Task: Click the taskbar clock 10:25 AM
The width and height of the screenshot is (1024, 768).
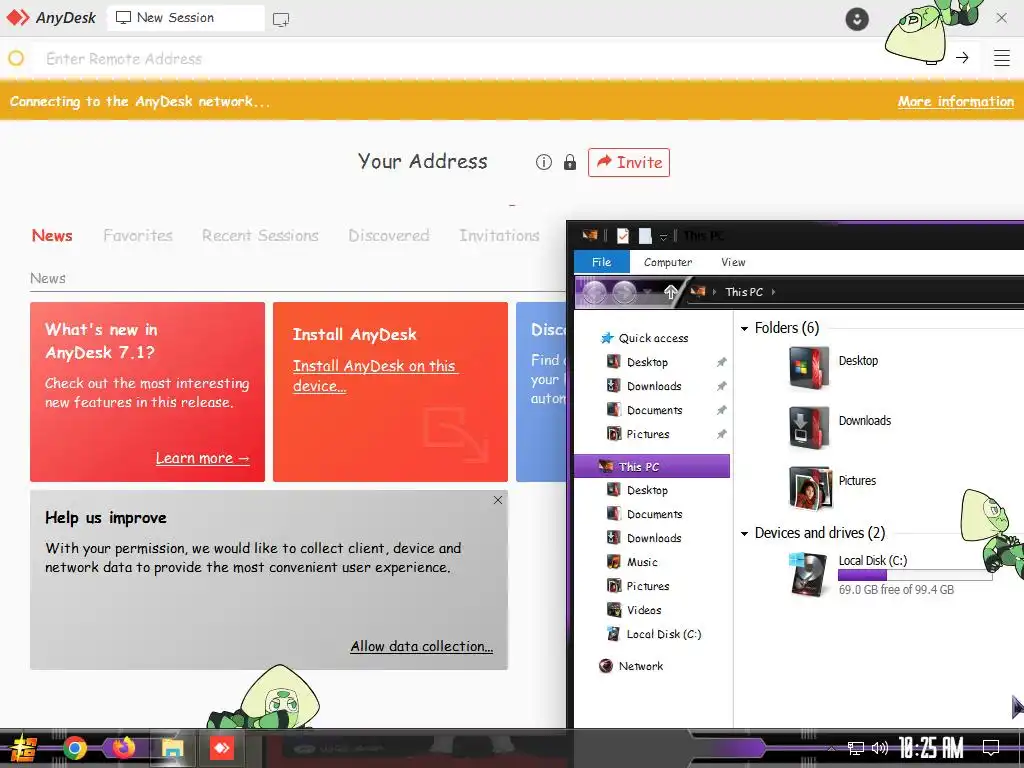Action: pos(931,748)
